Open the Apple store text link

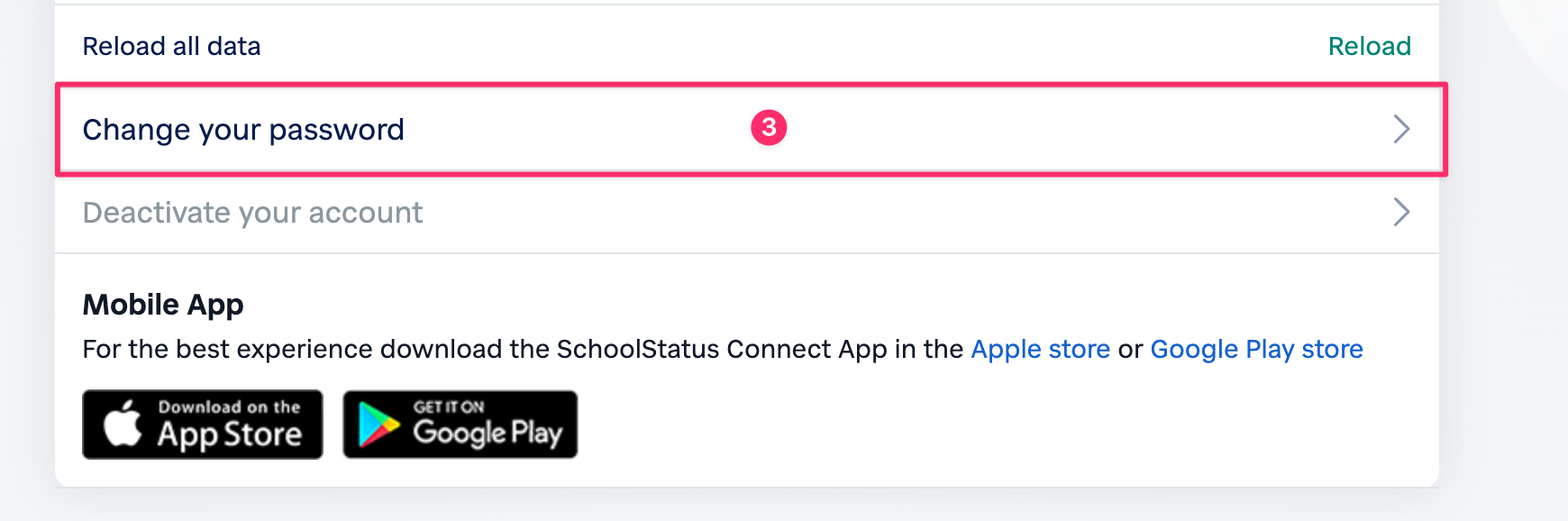(x=1040, y=349)
